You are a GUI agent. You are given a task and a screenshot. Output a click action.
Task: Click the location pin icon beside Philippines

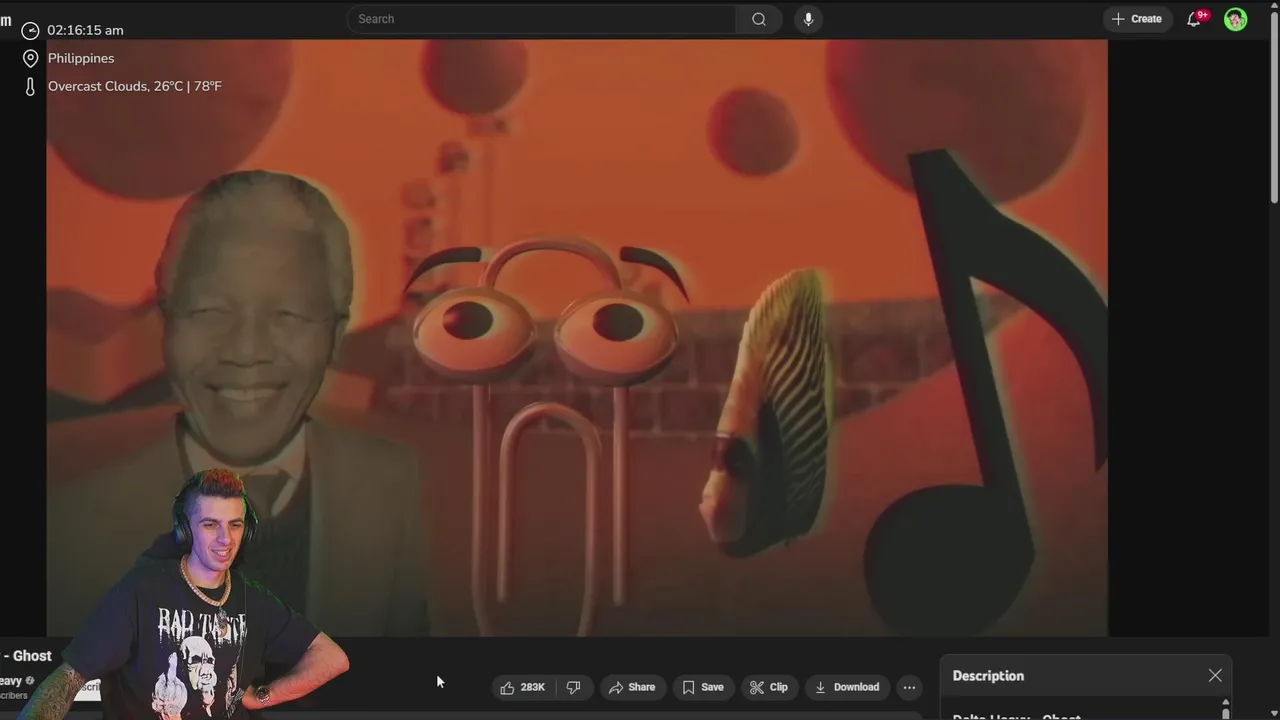pyautogui.click(x=30, y=58)
